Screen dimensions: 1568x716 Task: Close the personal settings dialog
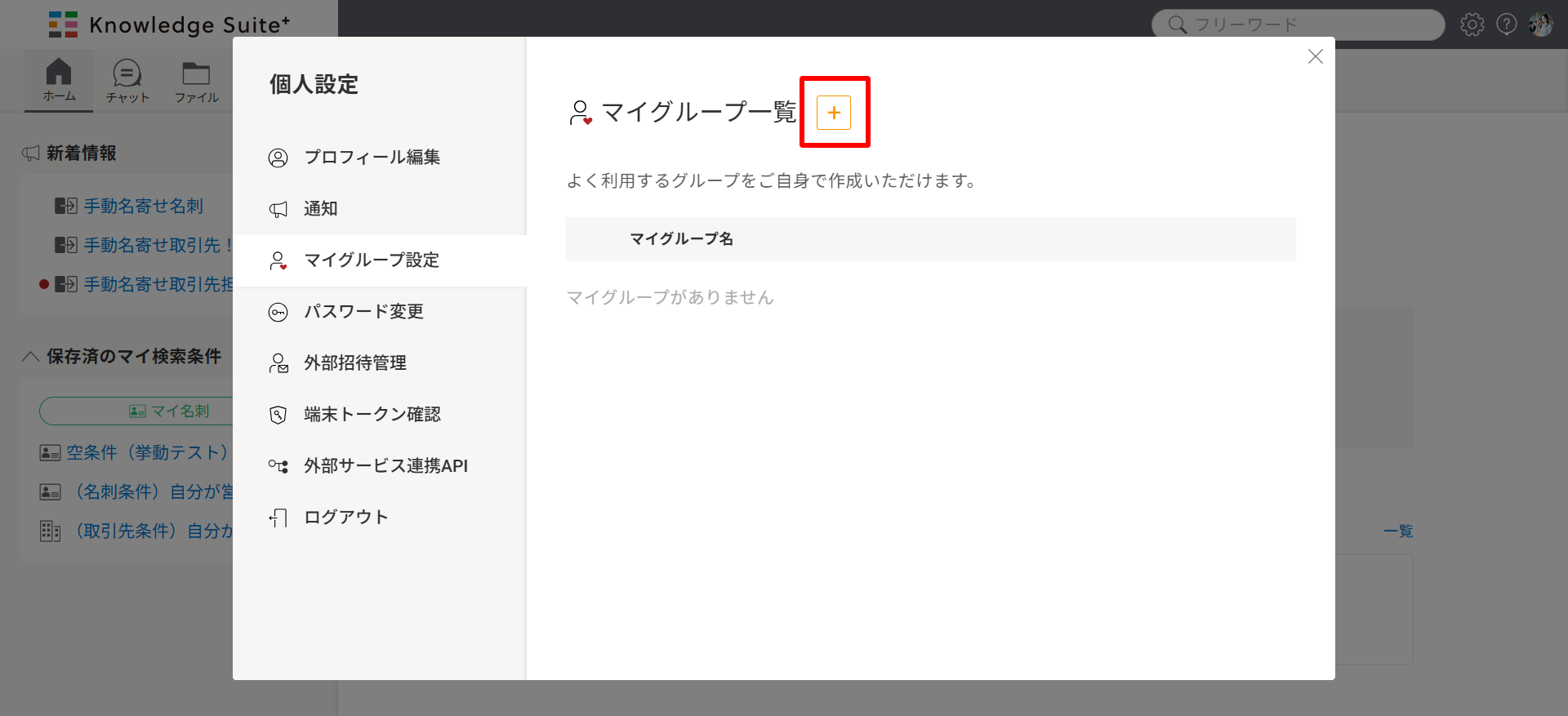pos(1315,56)
